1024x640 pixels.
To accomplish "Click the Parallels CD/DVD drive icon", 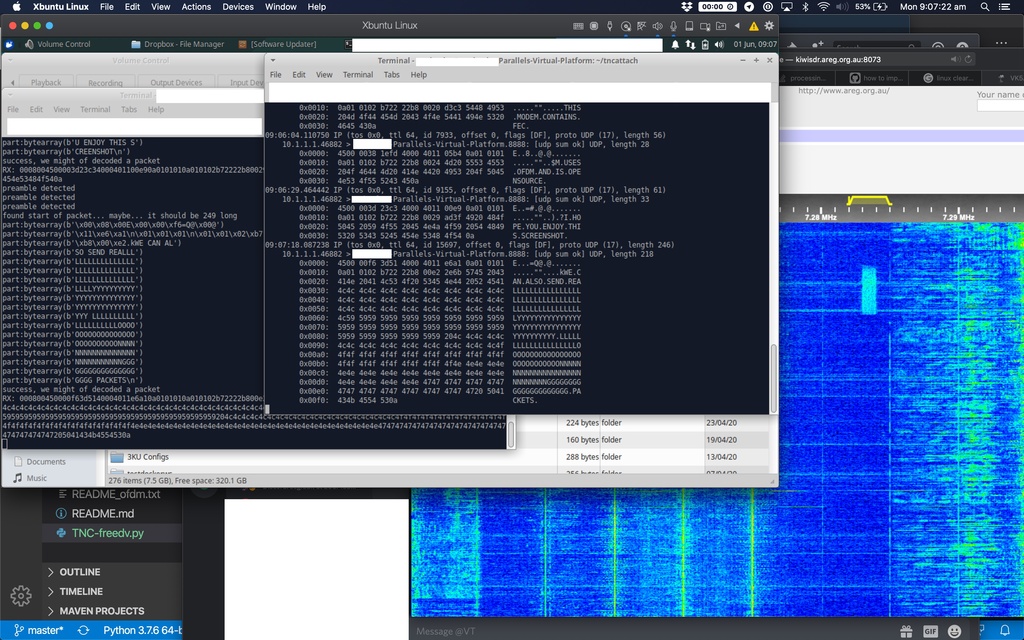I will pos(626,26).
